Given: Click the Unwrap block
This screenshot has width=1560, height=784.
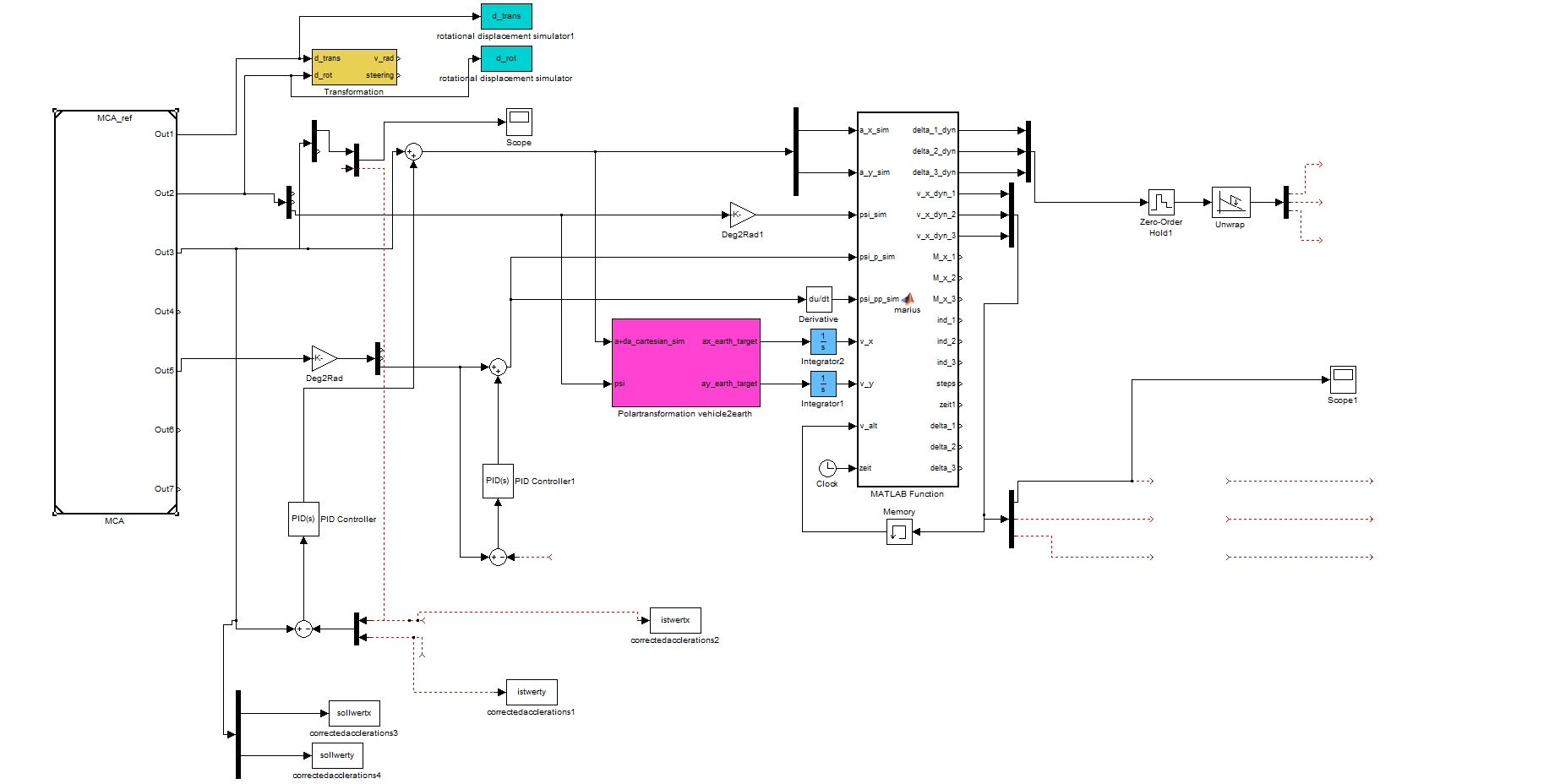Looking at the screenshot, I should point(1230,202).
